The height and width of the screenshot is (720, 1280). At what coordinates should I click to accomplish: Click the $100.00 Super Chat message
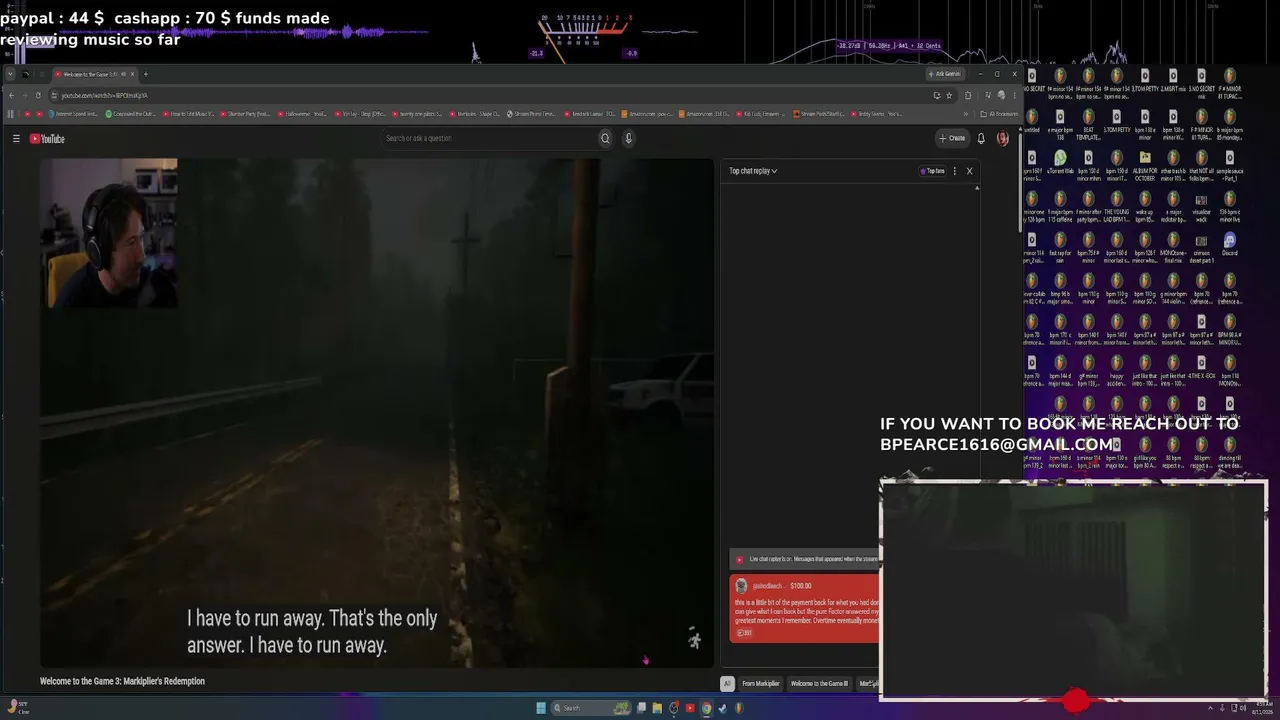(805, 609)
